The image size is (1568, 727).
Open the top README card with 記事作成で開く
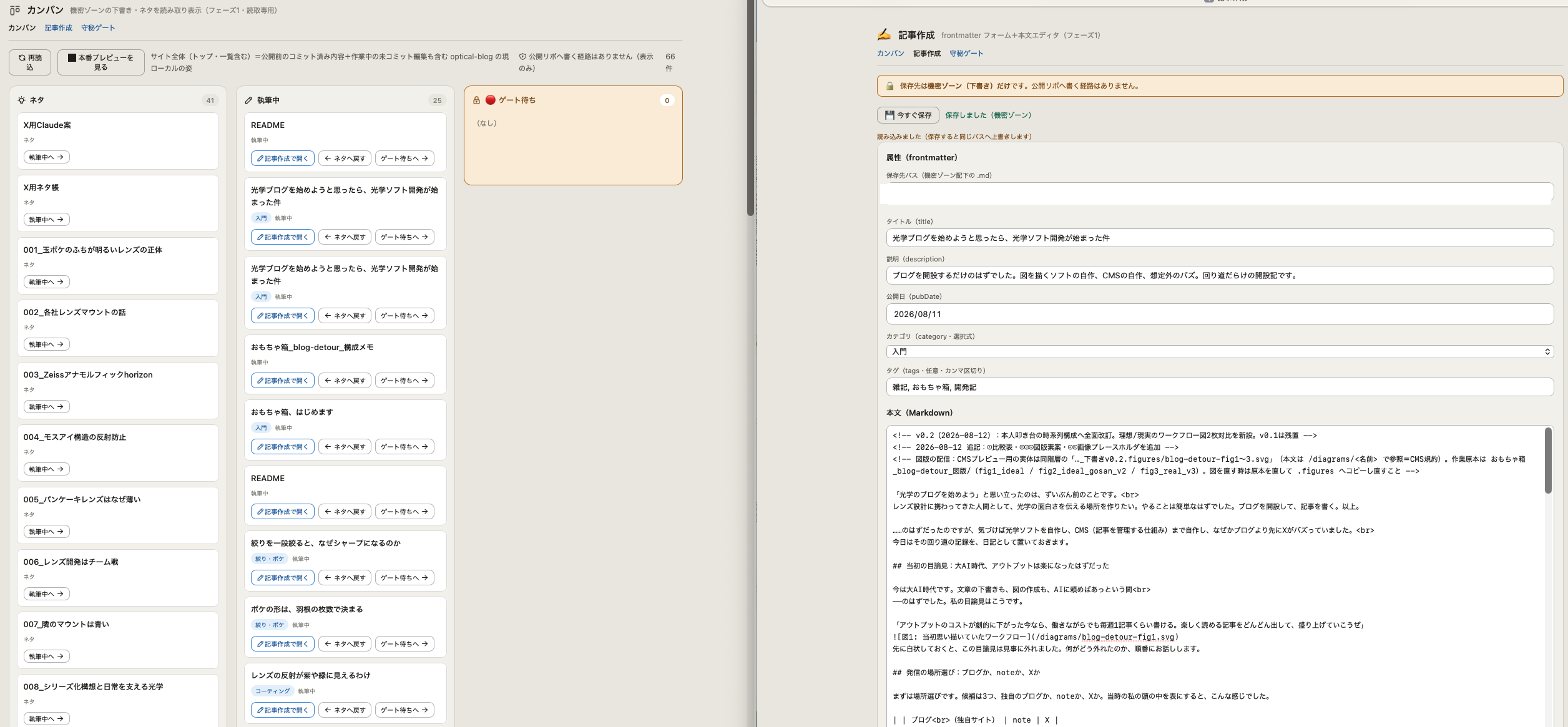coord(282,159)
